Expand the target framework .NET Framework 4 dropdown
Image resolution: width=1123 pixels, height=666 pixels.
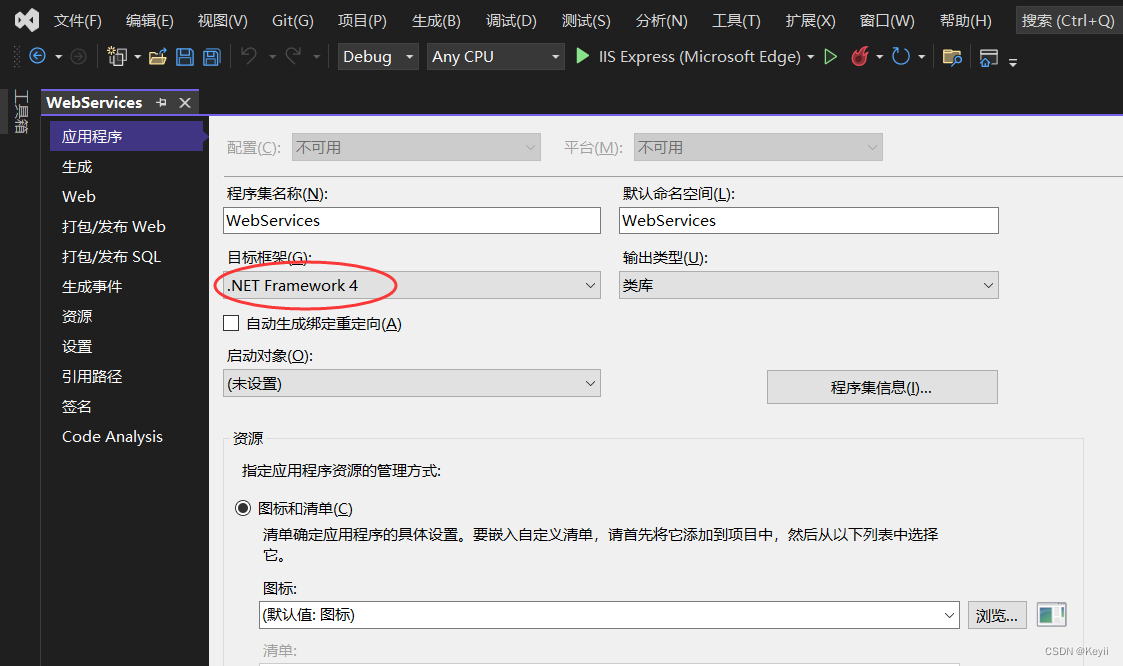click(411, 286)
